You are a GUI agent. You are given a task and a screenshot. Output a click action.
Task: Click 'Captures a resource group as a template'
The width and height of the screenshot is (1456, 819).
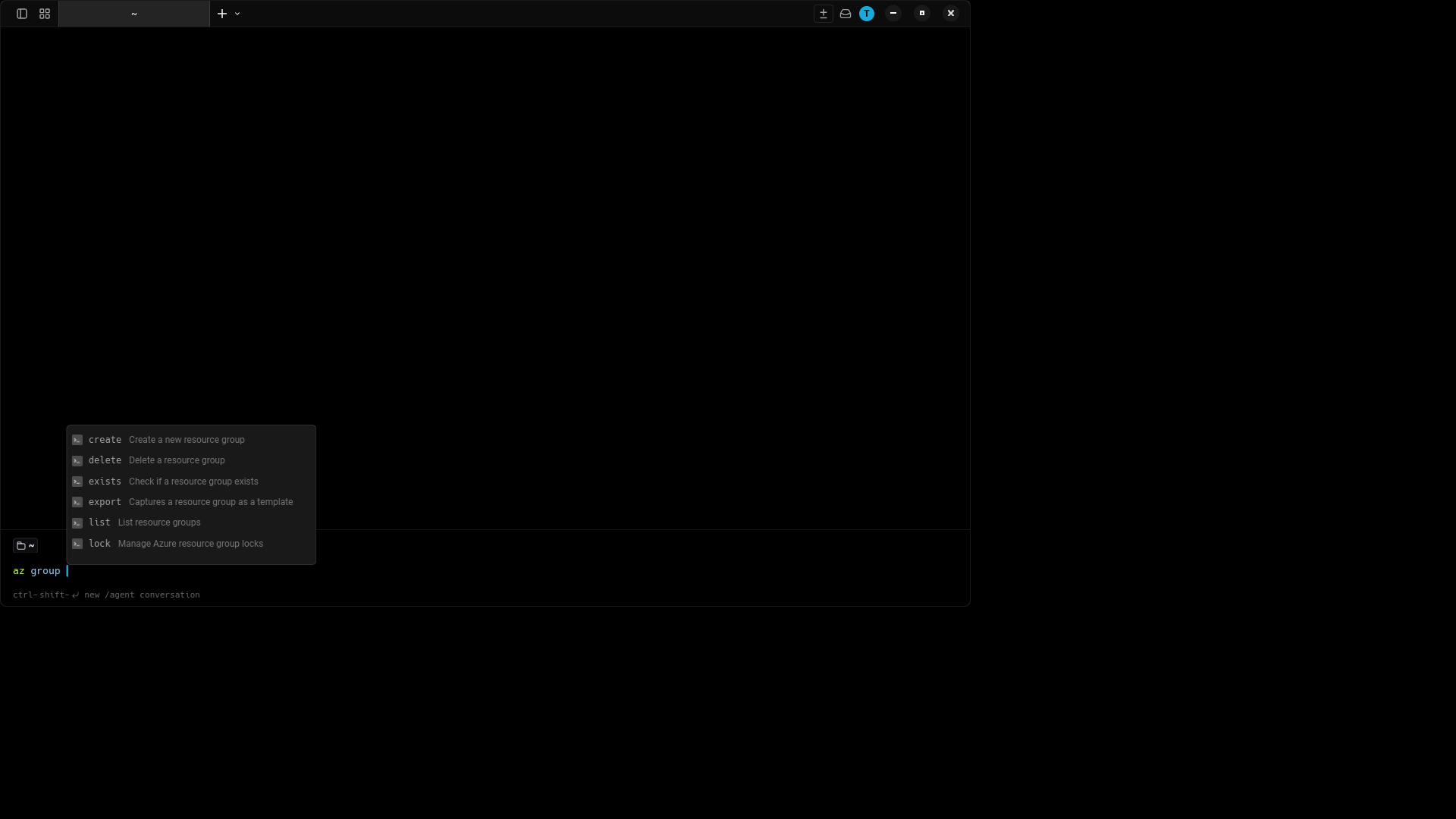point(211,502)
